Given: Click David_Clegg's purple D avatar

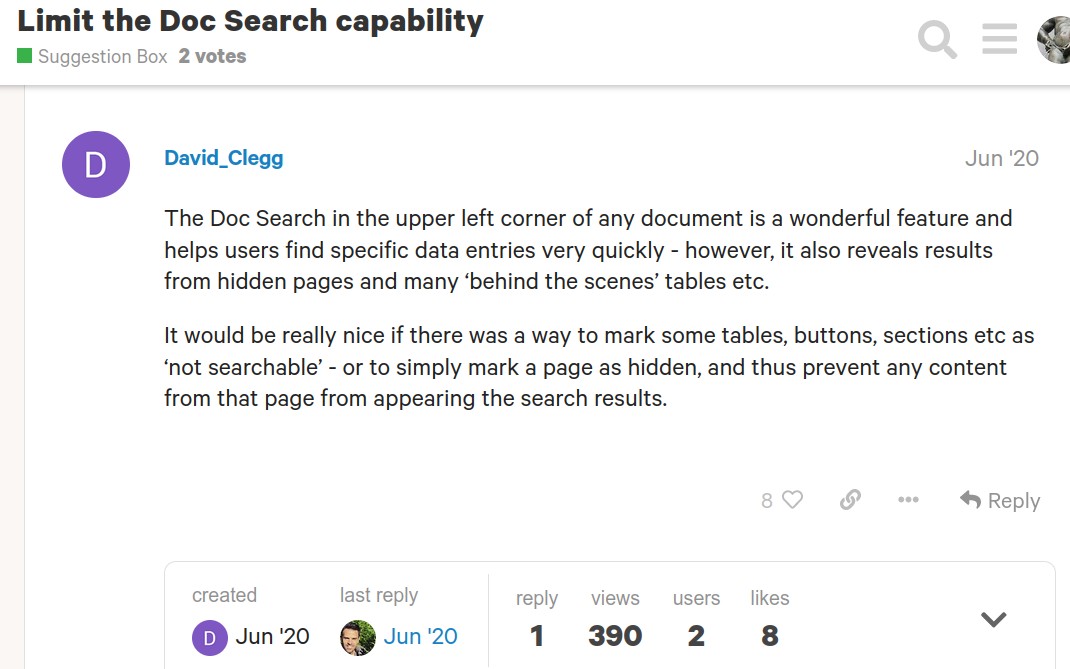Looking at the screenshot, I should click(x=96, y=164).
